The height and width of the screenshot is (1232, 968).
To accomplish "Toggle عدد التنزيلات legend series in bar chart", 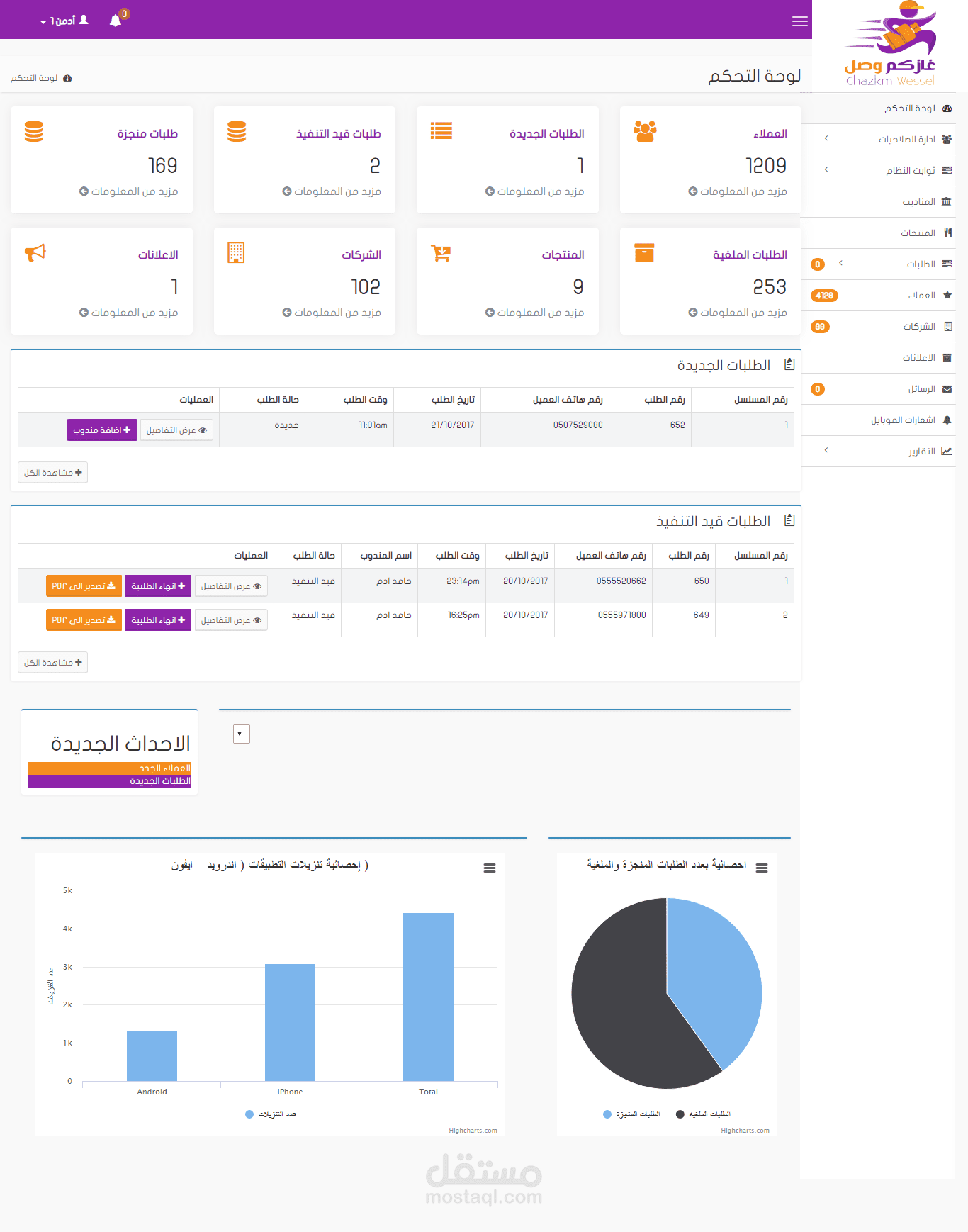I will pyautogui.click(x=271, y=1114).
